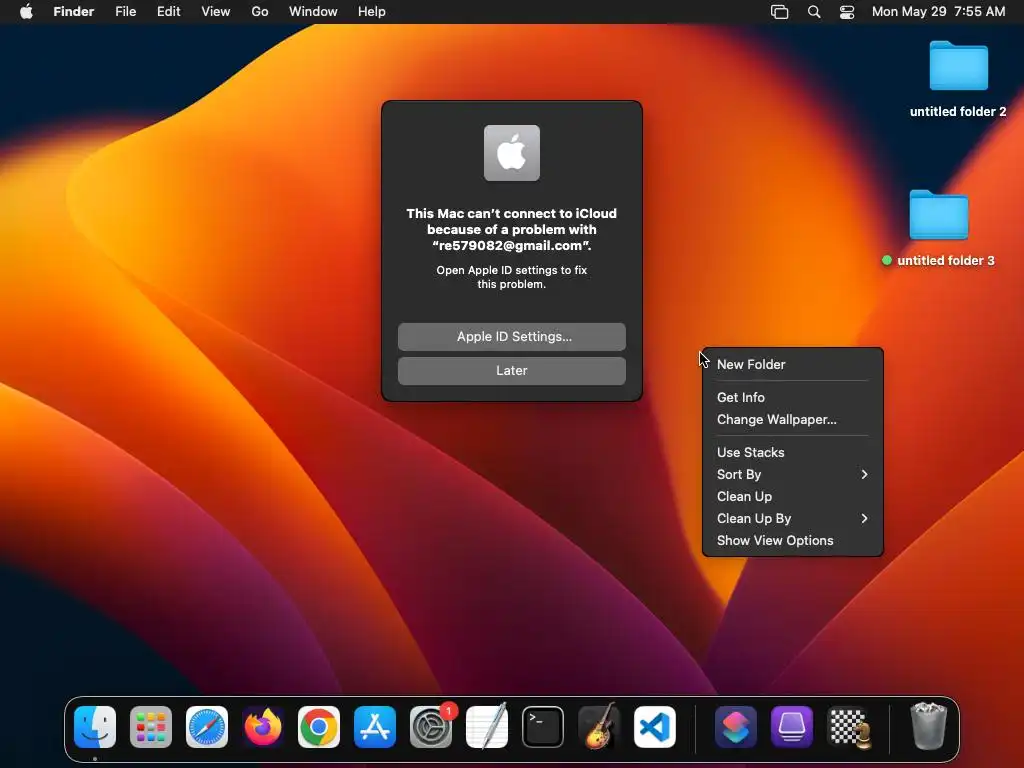
Task: Open Safari in the Dock
Action: pos(207,727)
